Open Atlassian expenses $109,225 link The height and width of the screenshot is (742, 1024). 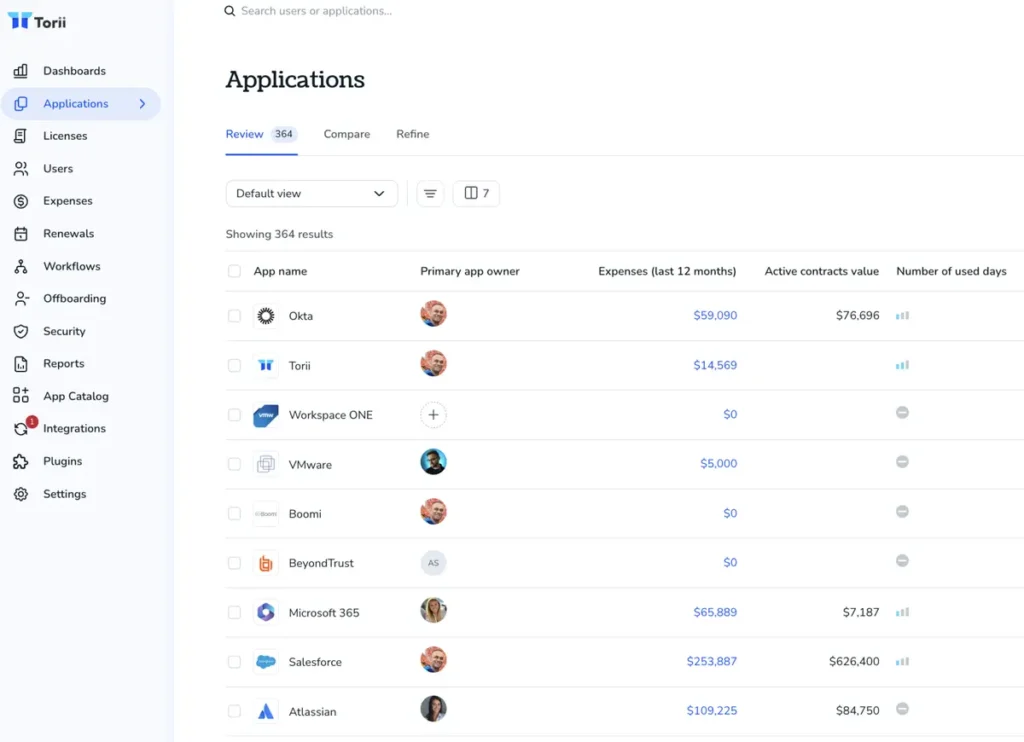tap(711, 711)
